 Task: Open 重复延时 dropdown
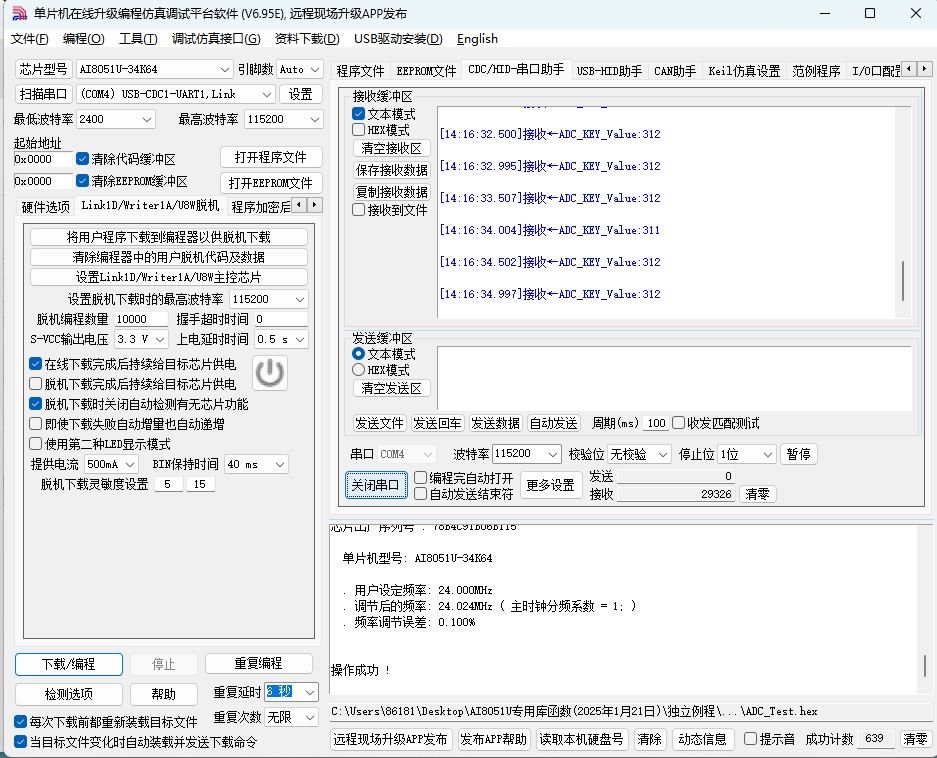point(292,692)
